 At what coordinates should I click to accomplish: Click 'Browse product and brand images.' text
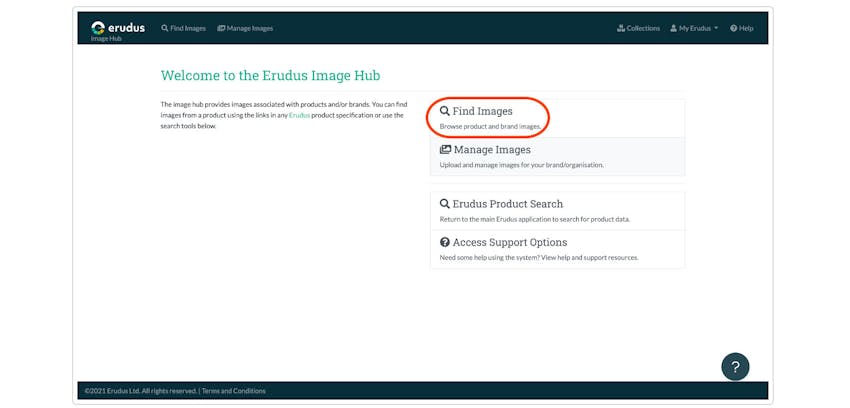click(490, 126)
